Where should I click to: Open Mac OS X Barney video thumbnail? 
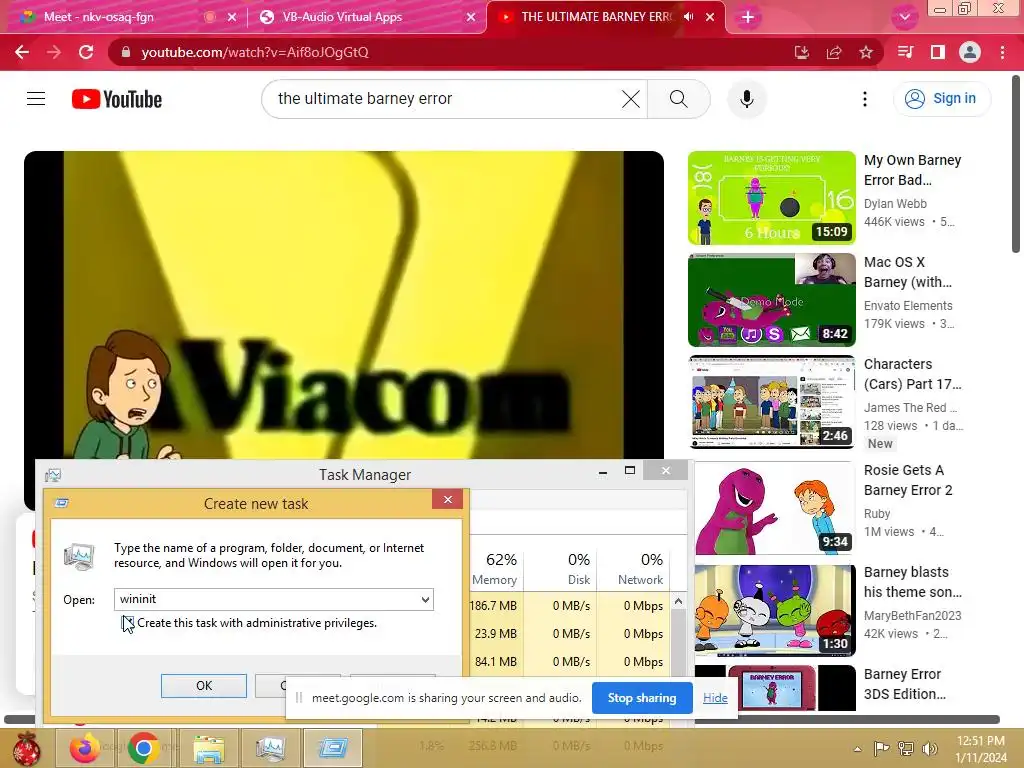tap(771, 300)
